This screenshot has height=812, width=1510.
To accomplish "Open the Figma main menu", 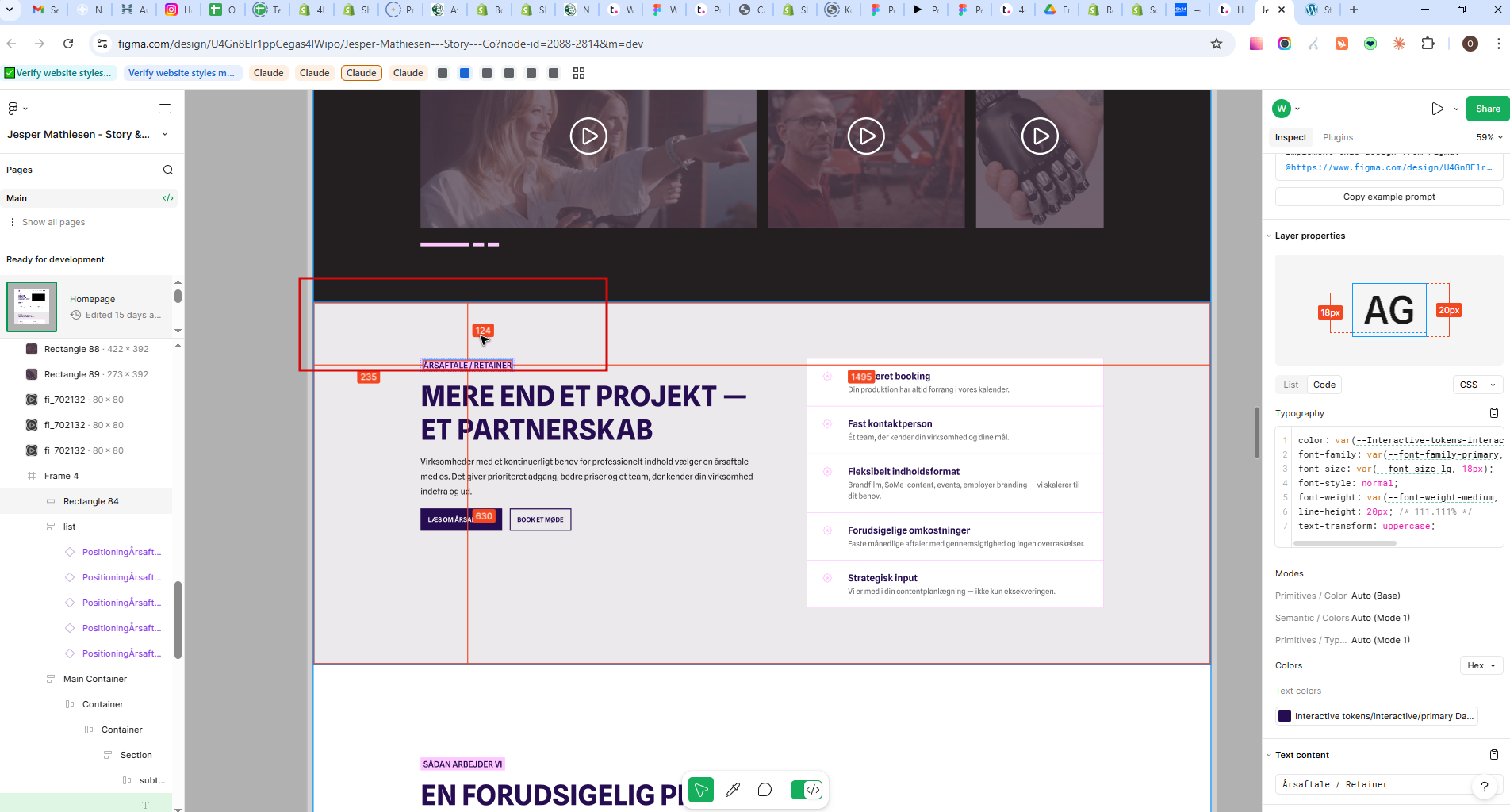I will tap(16, 109).
